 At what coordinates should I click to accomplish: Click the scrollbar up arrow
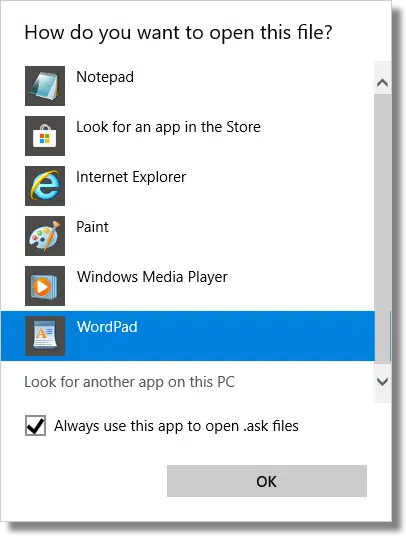click(x=382, y=82)
